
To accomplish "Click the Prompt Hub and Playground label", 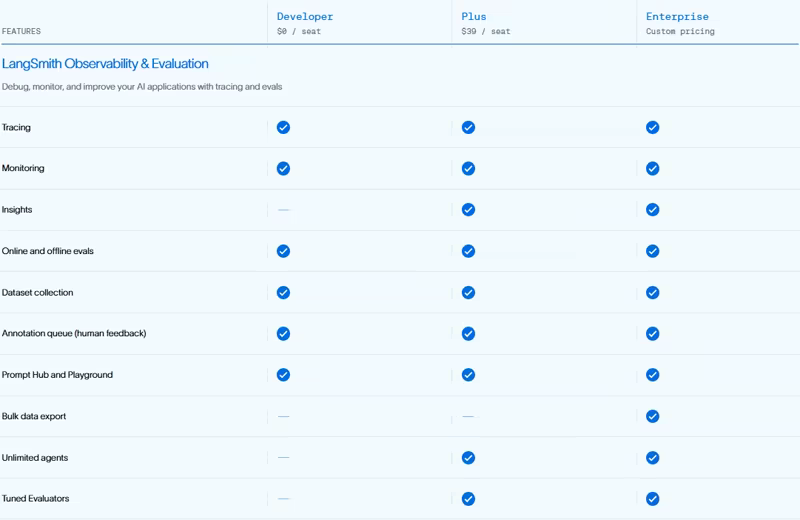I will (57, 375).
